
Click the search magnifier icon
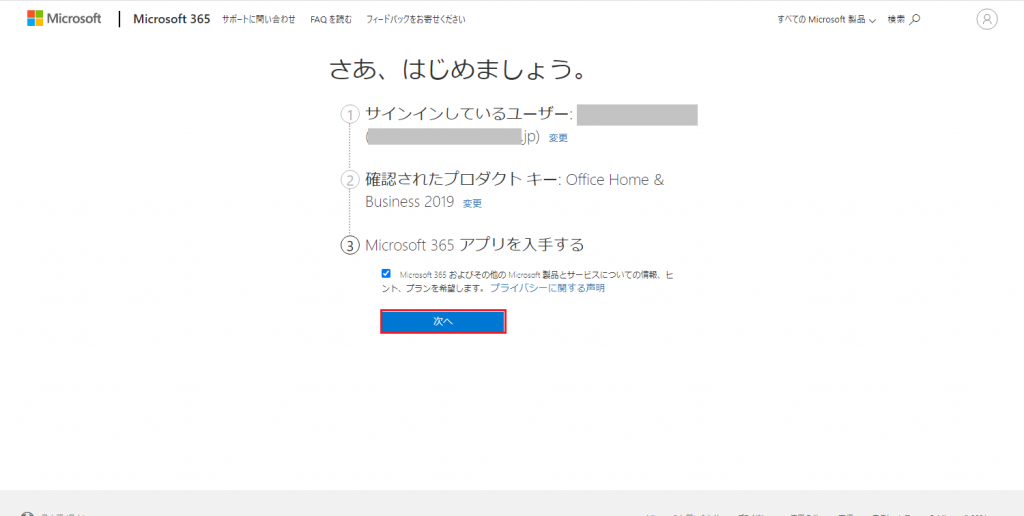(x=915, y=20)
